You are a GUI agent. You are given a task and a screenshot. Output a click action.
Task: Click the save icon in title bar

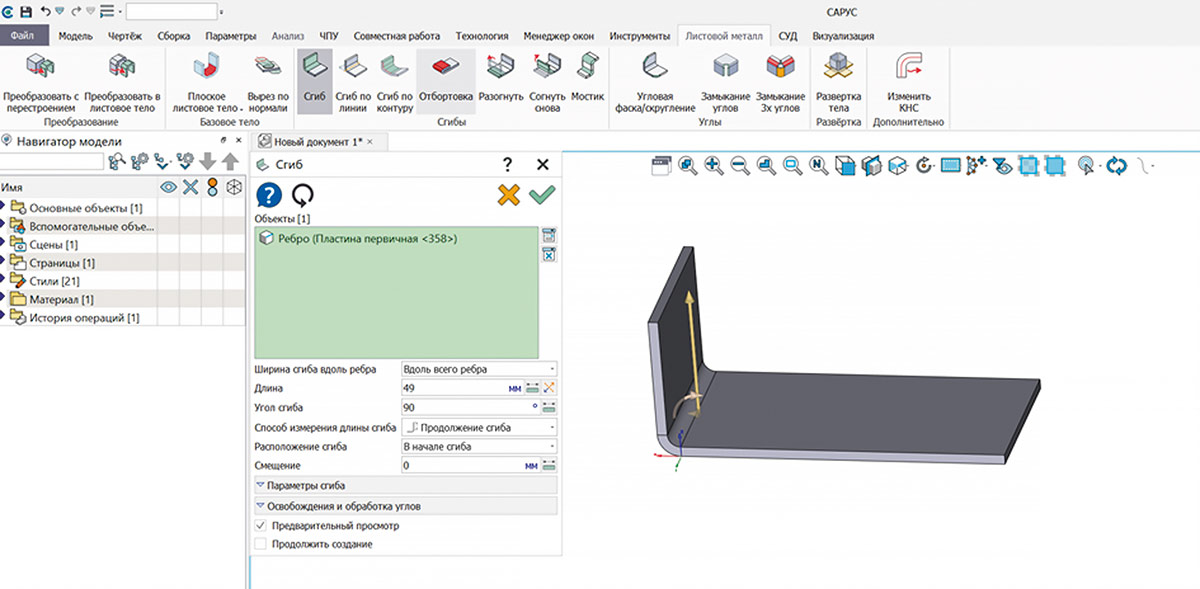[x=26, y=11]
